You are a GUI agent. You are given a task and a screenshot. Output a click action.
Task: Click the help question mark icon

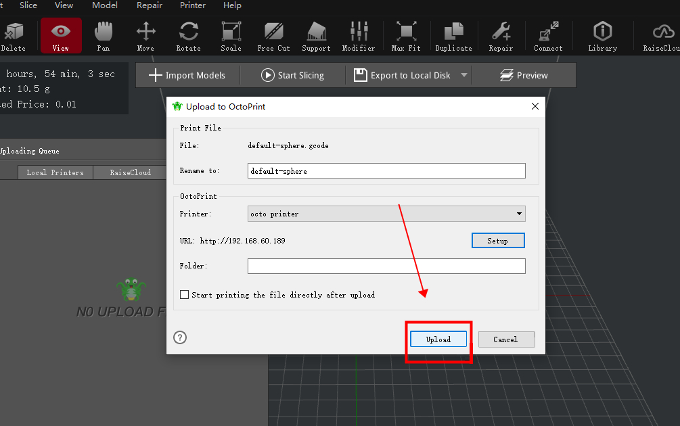(180, 338)
